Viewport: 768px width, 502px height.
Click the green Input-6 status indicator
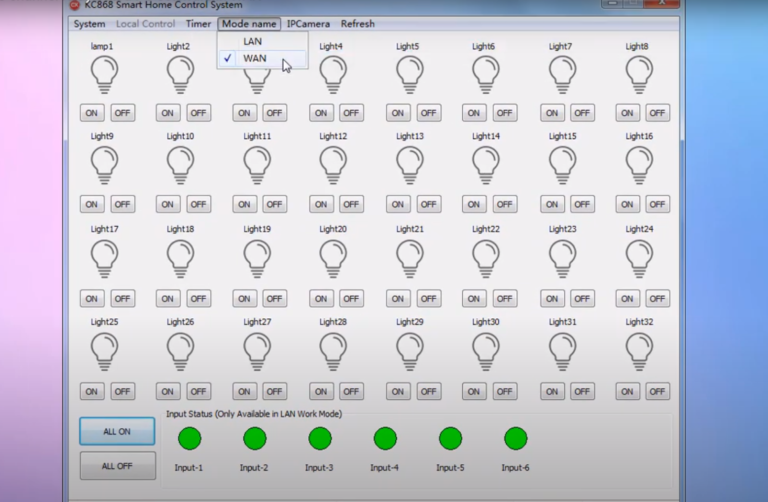pos(515,438)
